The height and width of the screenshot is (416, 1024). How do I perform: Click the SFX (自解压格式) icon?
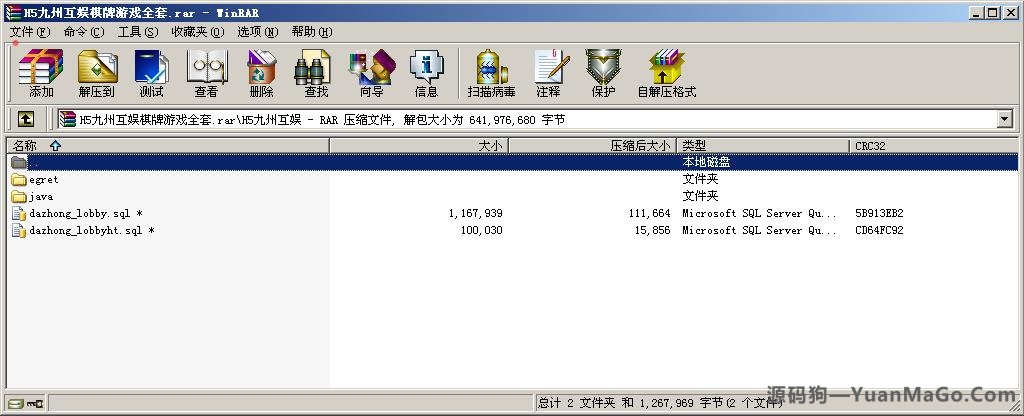point(667,72)
